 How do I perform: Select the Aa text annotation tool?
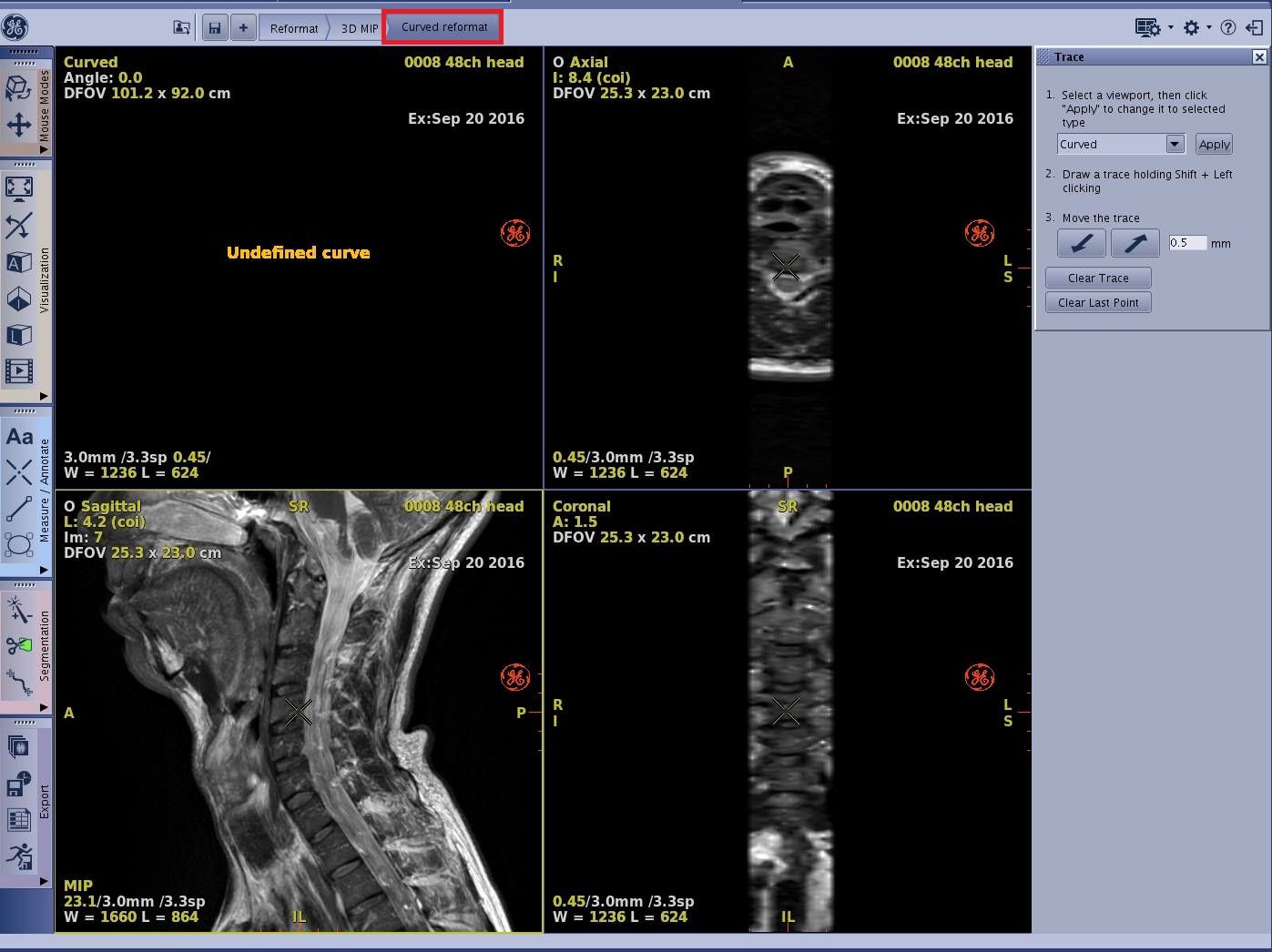[x=19, y=437]
